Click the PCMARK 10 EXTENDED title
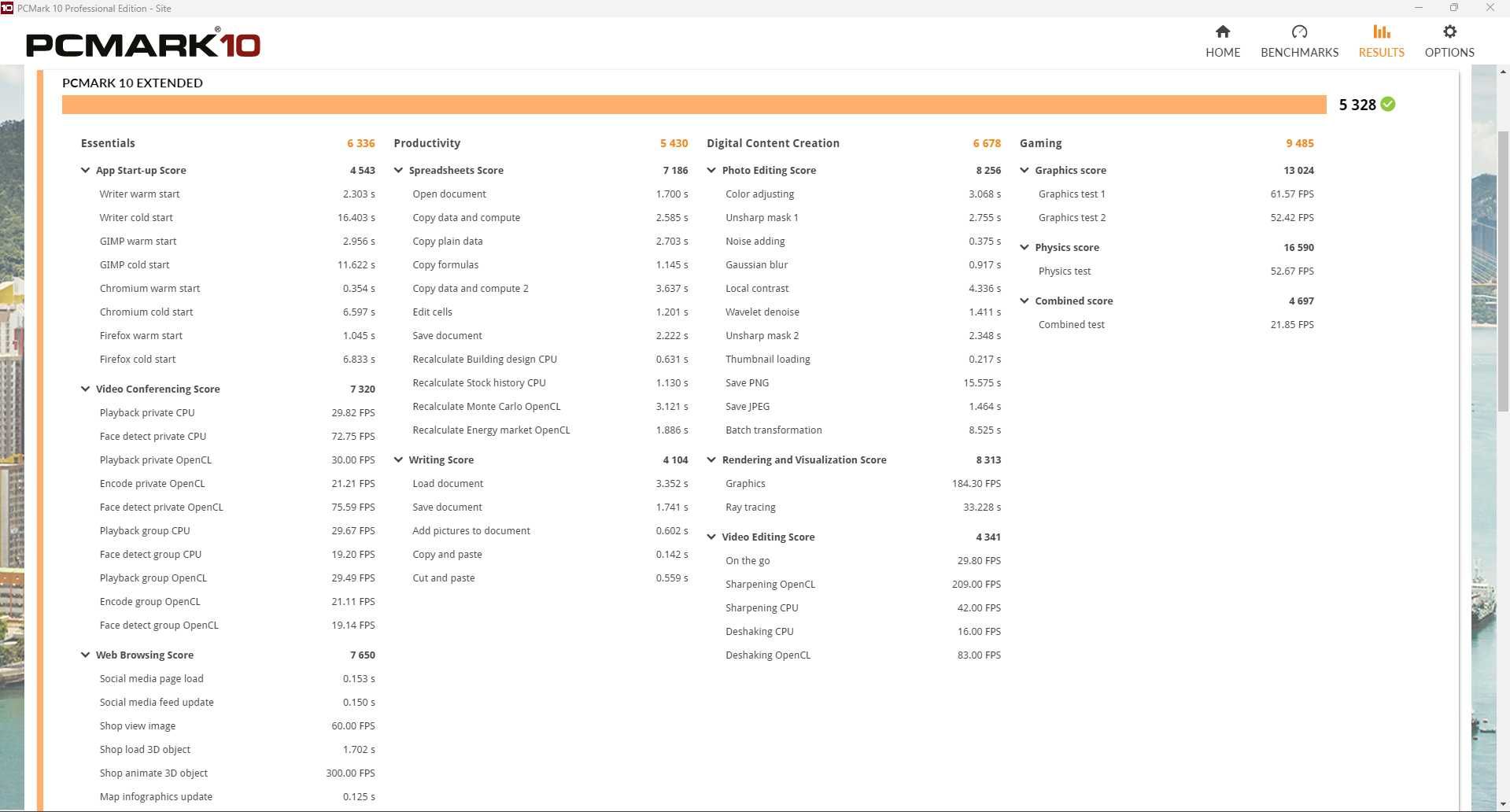This screenshot has width=1510, height=812. [x=132, y=83]
